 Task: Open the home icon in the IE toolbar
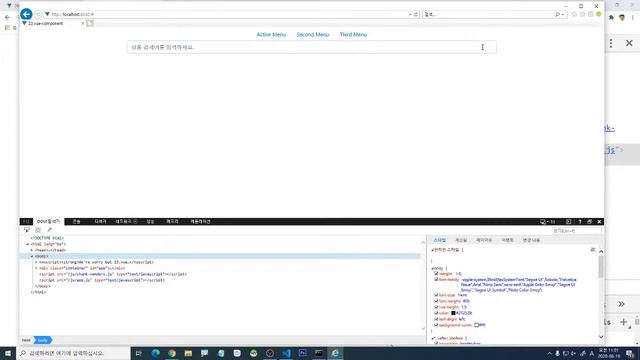pyautogui.click(x=574, y=14)
